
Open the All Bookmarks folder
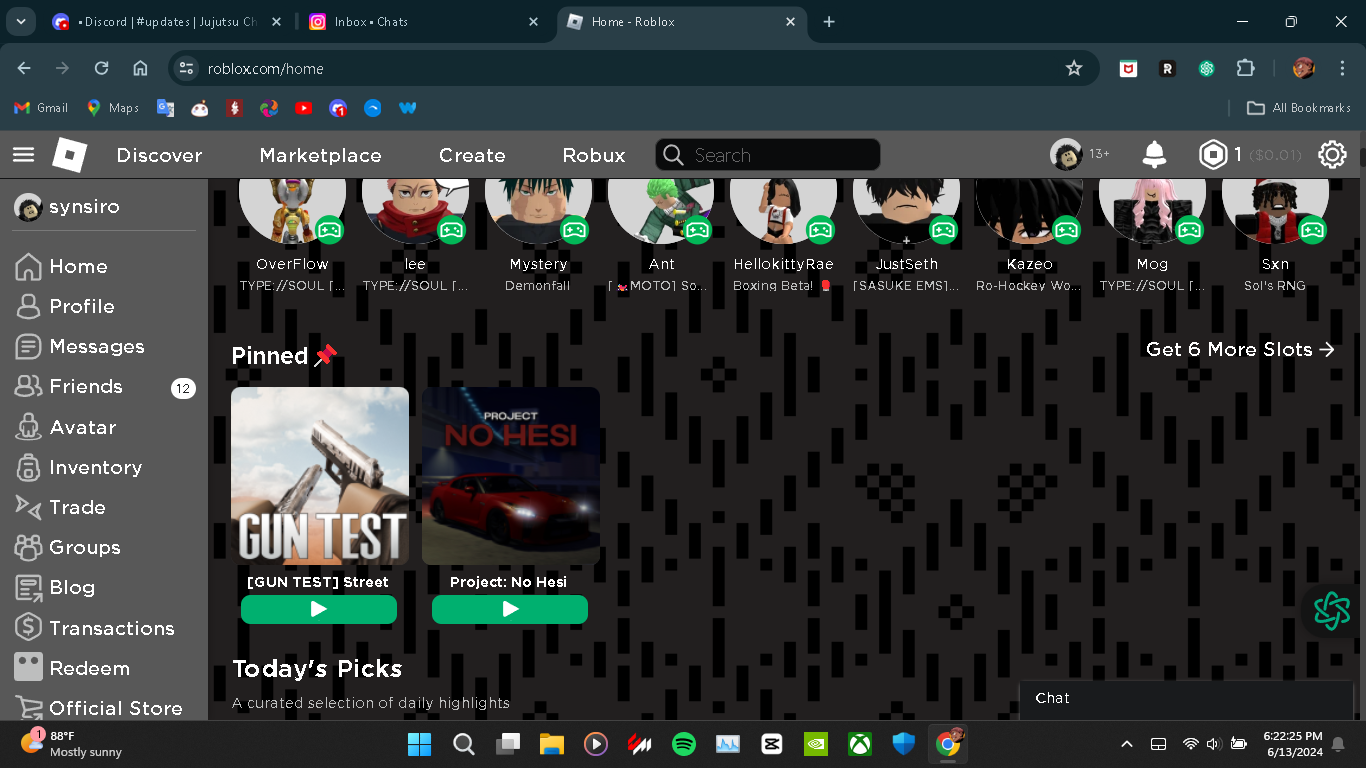(x=1299, y=108)
